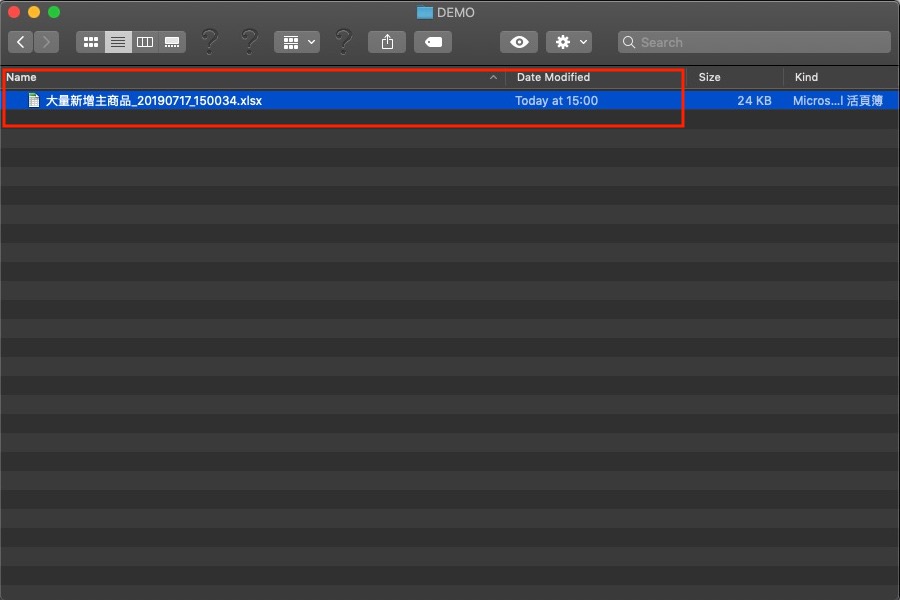Switch to gallery view
This screenshot has height=600, width=900.
pos(172,42)
